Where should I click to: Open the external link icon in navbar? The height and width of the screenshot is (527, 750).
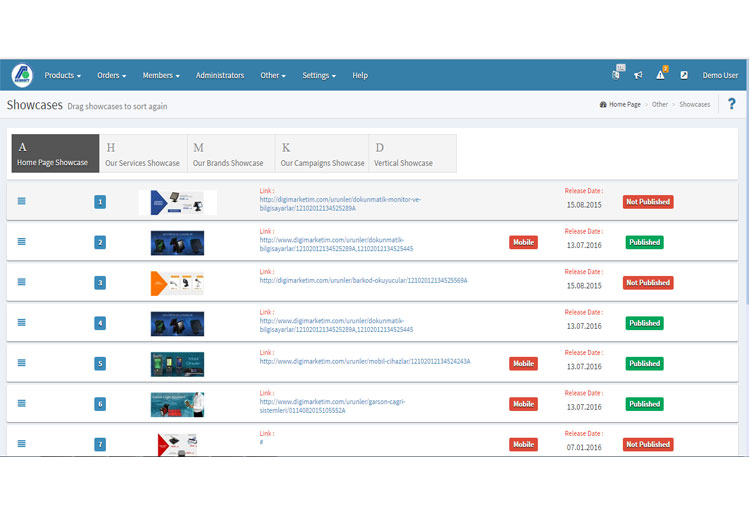click(684, 75)
